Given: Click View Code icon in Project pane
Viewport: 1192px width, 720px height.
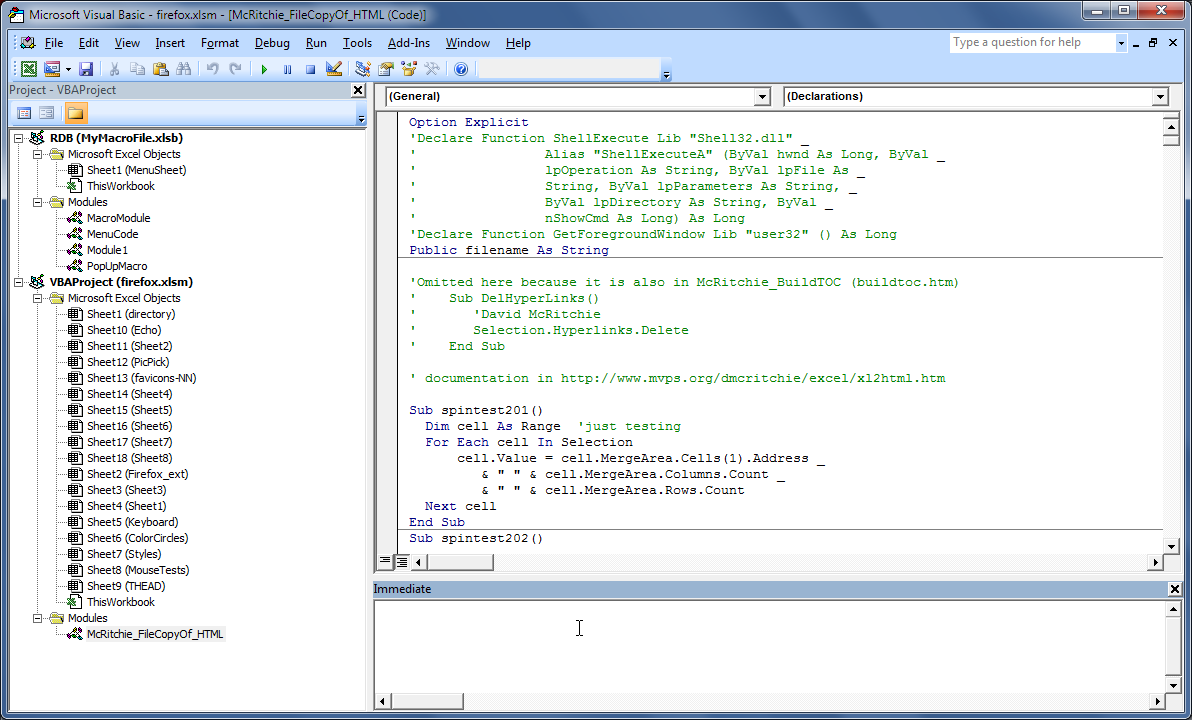Looking at the screenshot, I should 24,113.
